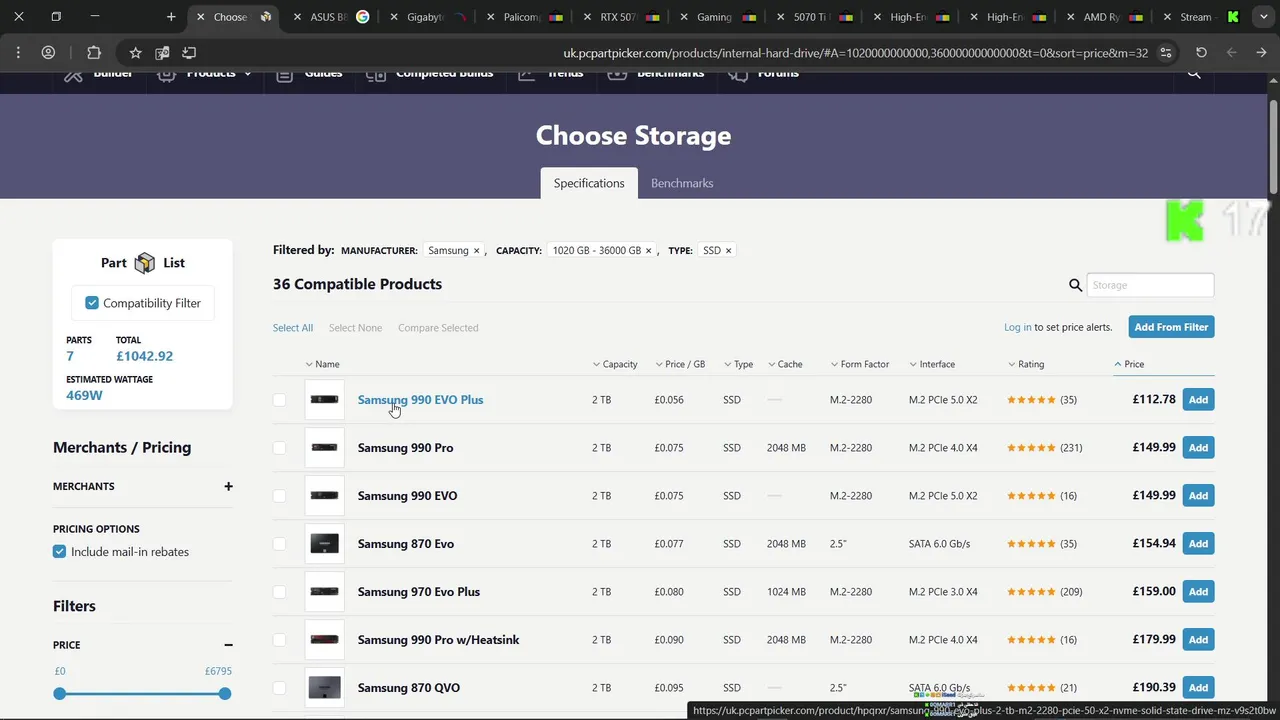Image resolution: width=1280 pixels, height=720 pixels.
Task: Disable Include mail-in rebates checkbox
Action: point(60,552)
